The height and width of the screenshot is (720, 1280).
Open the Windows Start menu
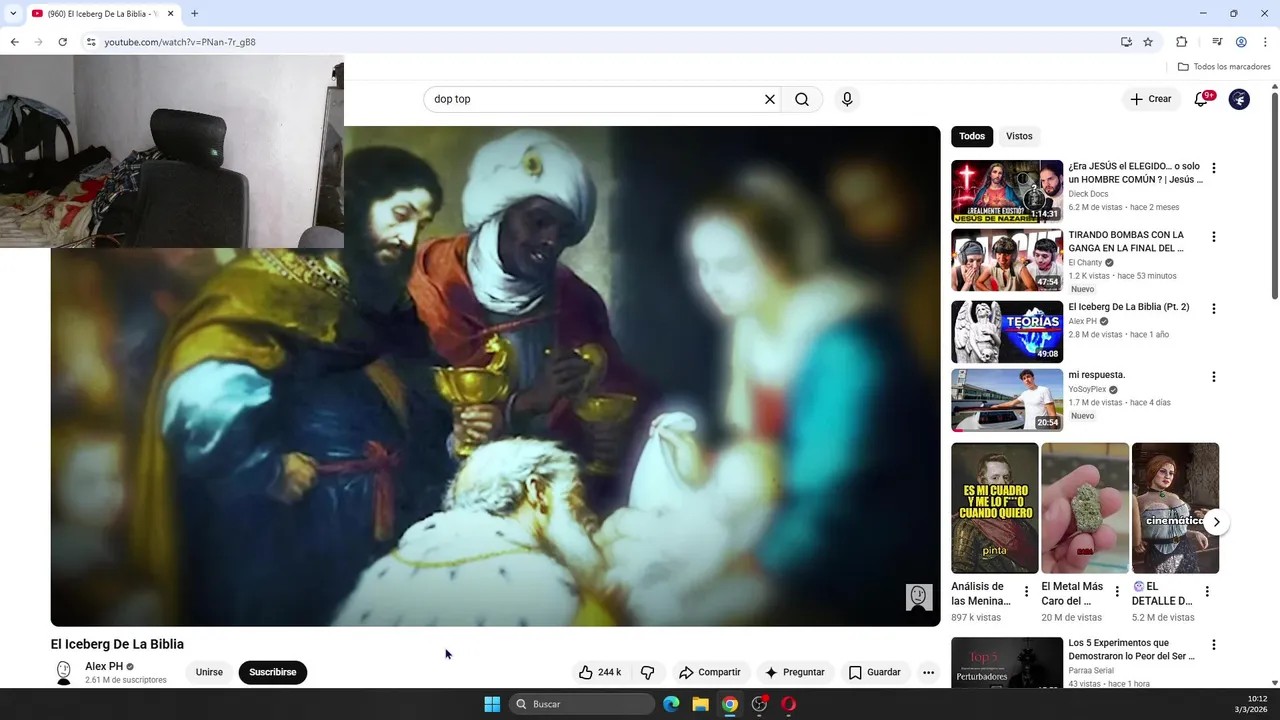[x=492, y=704]
